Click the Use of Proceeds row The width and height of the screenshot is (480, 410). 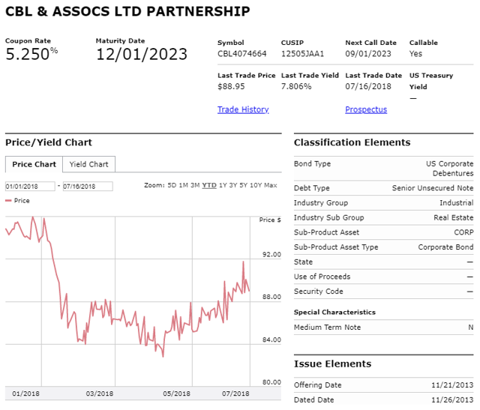pyautogui.click(x=384, y=277)
